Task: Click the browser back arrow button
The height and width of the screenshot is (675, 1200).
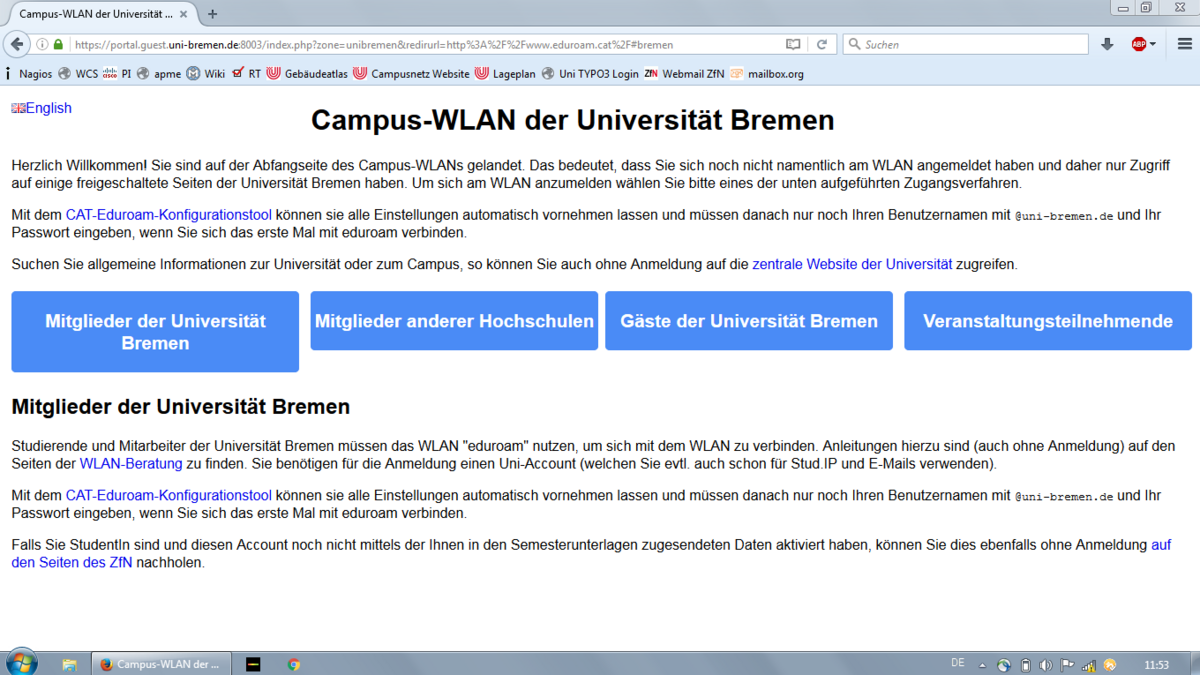Action: 17,44
